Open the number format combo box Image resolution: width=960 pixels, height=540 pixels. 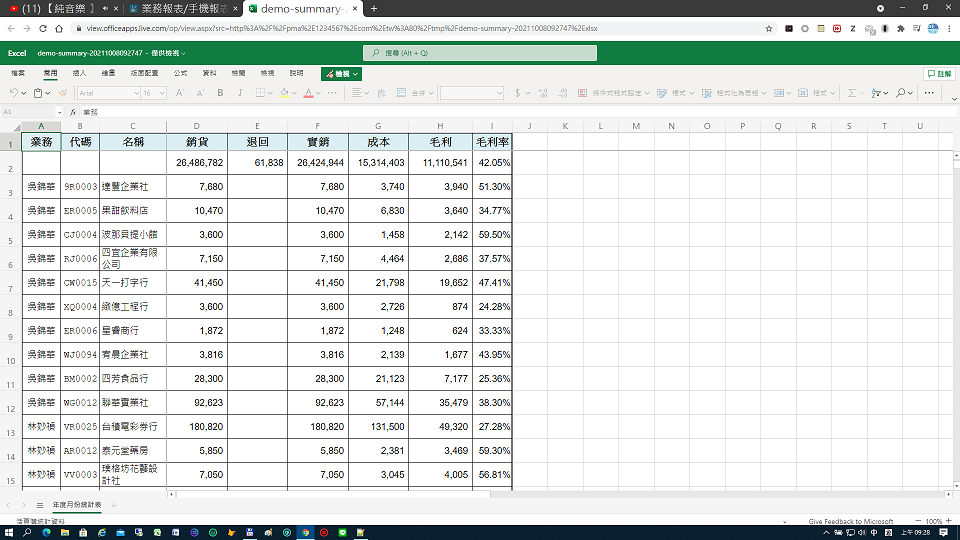click(x=471, y=93)
